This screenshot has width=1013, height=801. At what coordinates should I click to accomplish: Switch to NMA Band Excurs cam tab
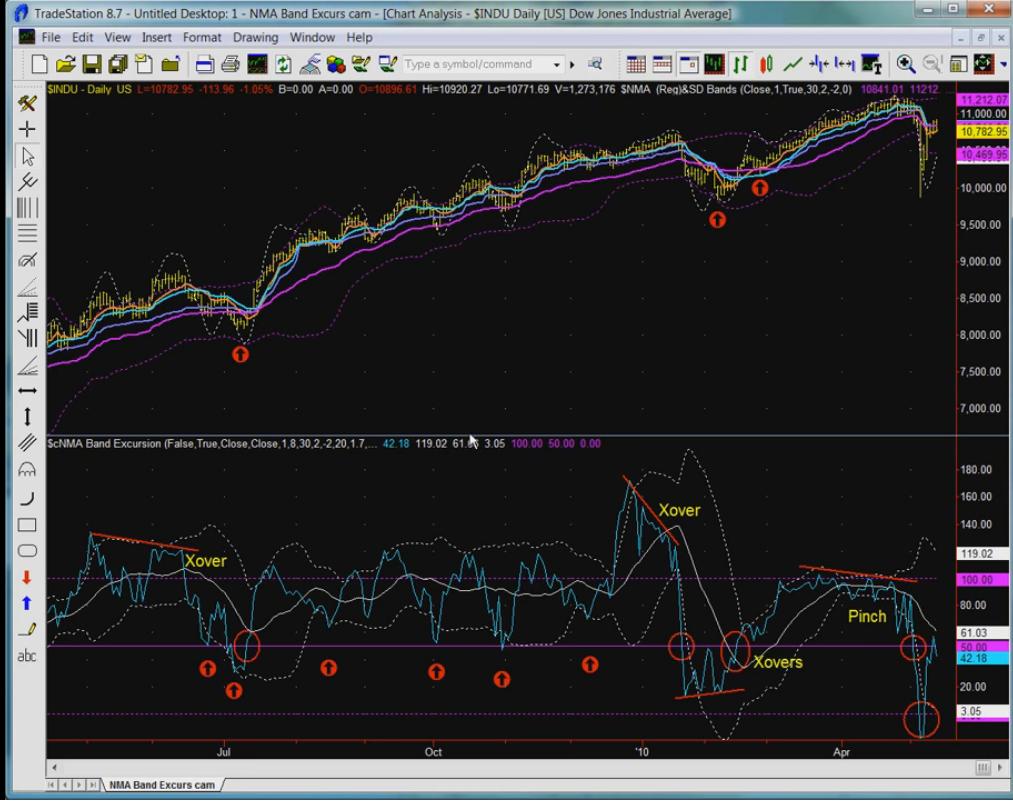(x=161, y=785)
